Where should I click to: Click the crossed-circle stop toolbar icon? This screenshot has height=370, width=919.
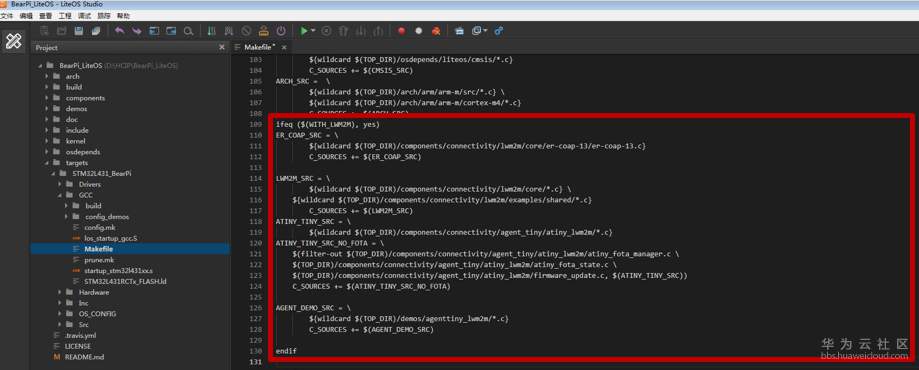pyautogui.click(x=246, y=30)
